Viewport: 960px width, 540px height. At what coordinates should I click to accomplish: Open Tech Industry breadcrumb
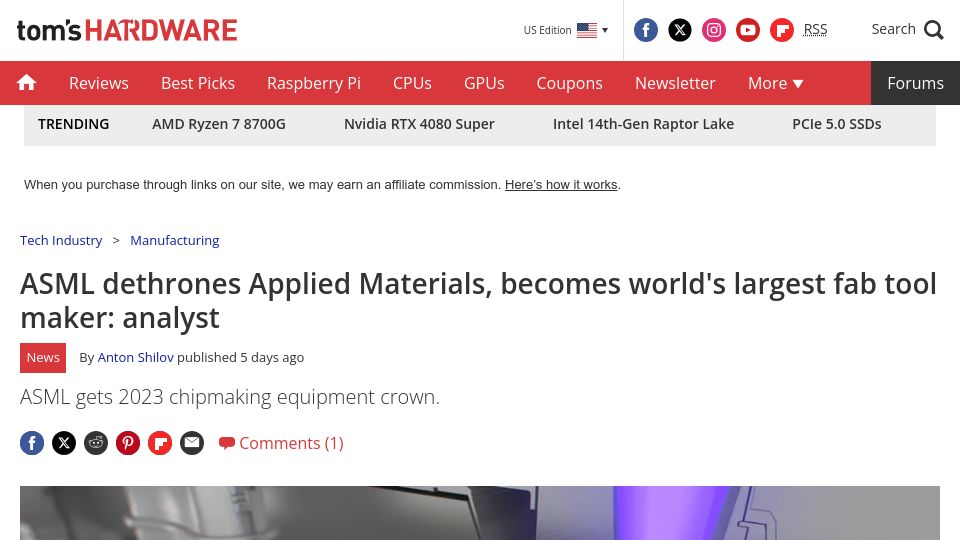click(61, 241)
